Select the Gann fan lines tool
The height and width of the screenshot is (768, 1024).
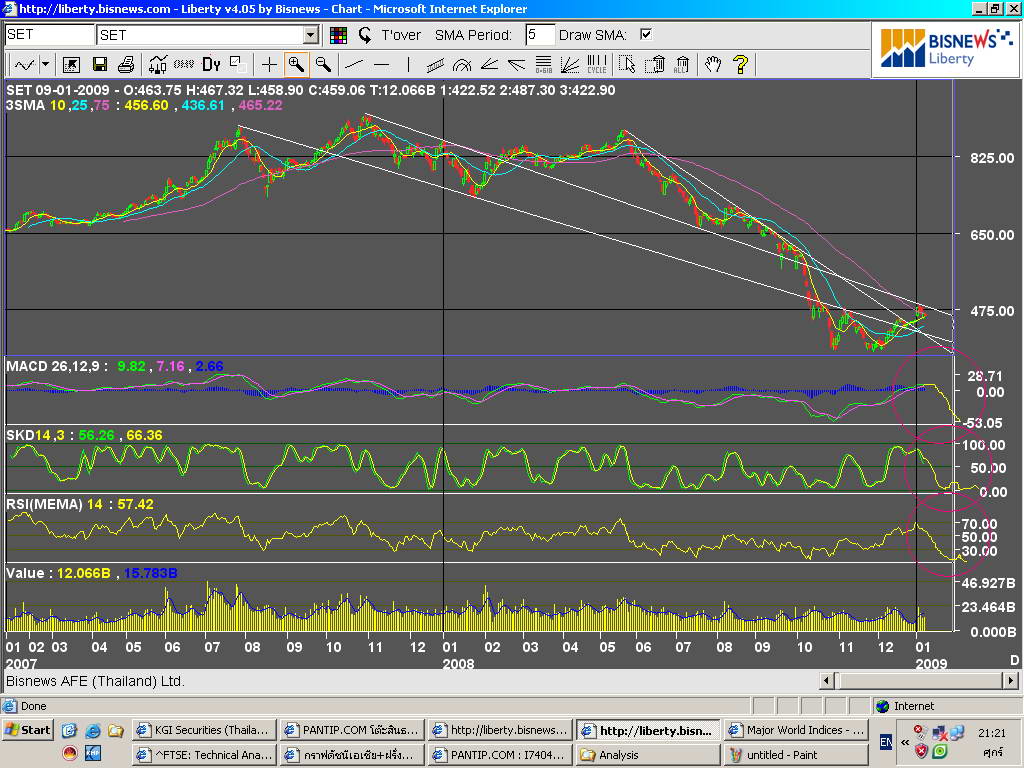pyautogui.click(x=570, y=64)
